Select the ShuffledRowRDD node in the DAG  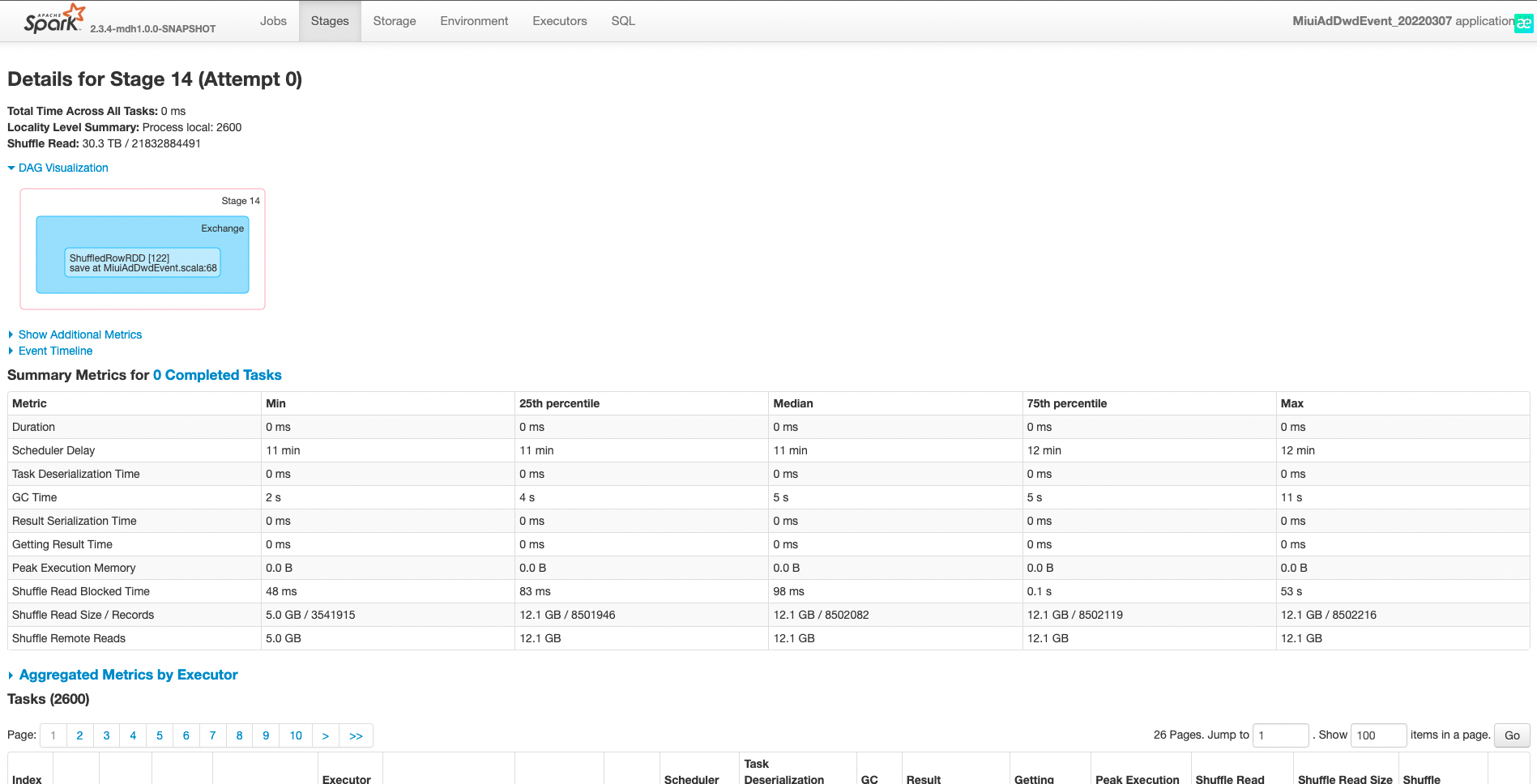pyautogui.click(x=141, y=262)
